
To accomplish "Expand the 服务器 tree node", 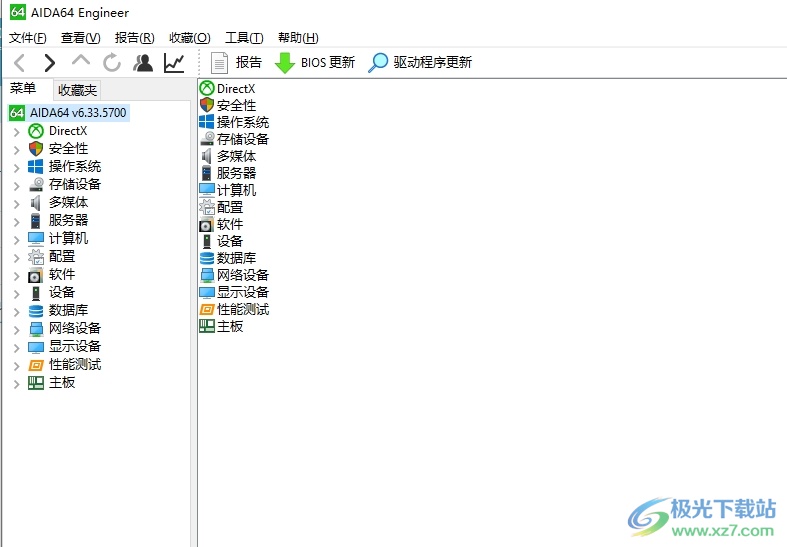I will [x=17, y=222].
